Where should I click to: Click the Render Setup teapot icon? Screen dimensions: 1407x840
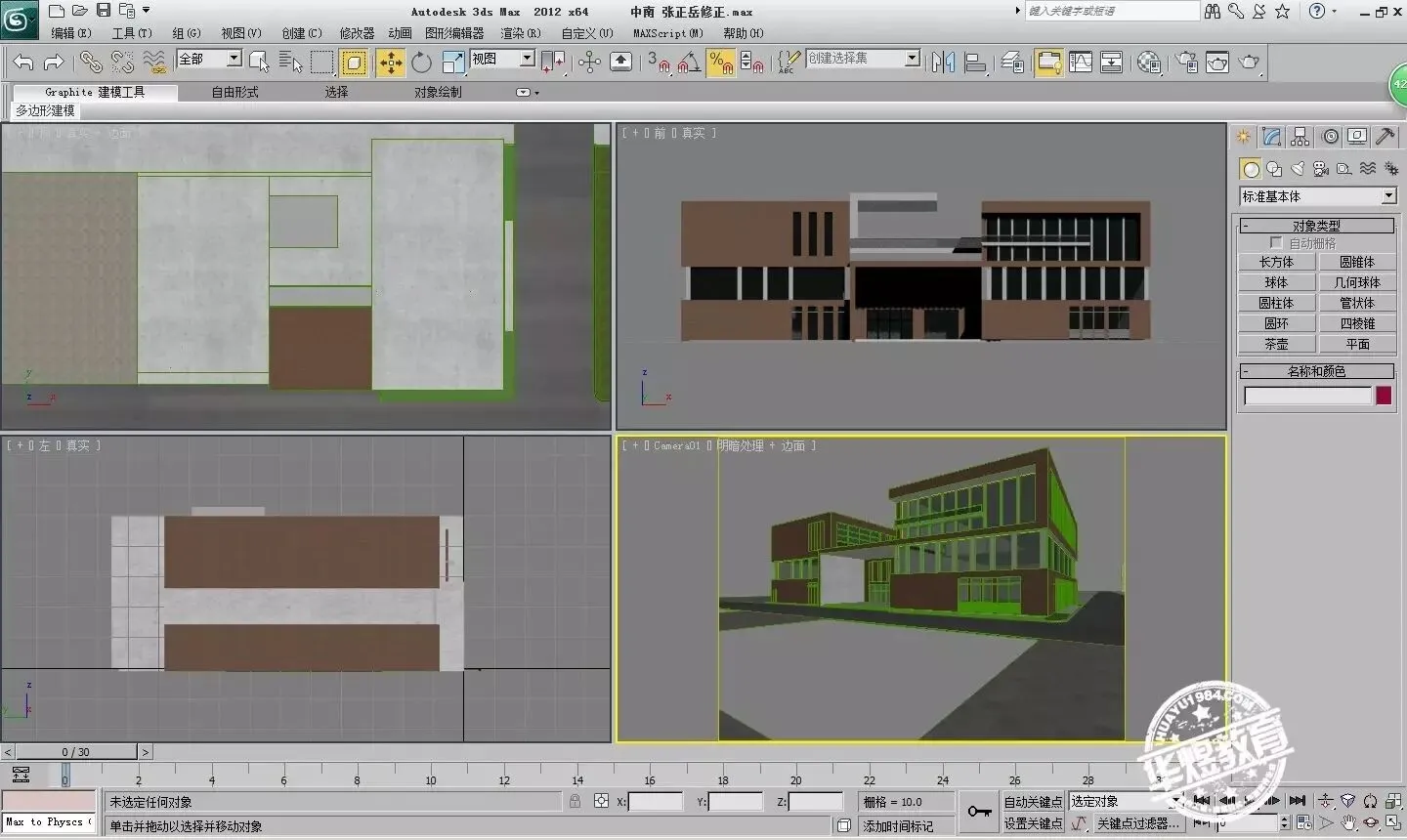click(x=1187, y=63)
